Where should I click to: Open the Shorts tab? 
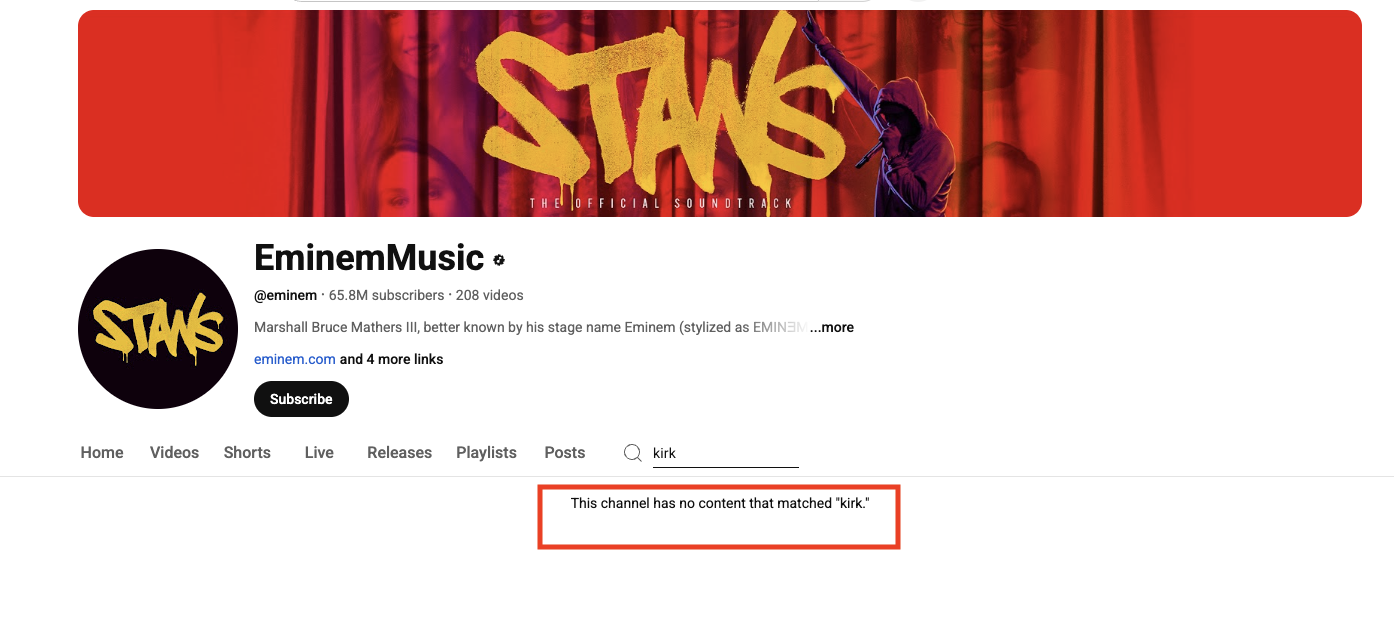coord(247,453)
